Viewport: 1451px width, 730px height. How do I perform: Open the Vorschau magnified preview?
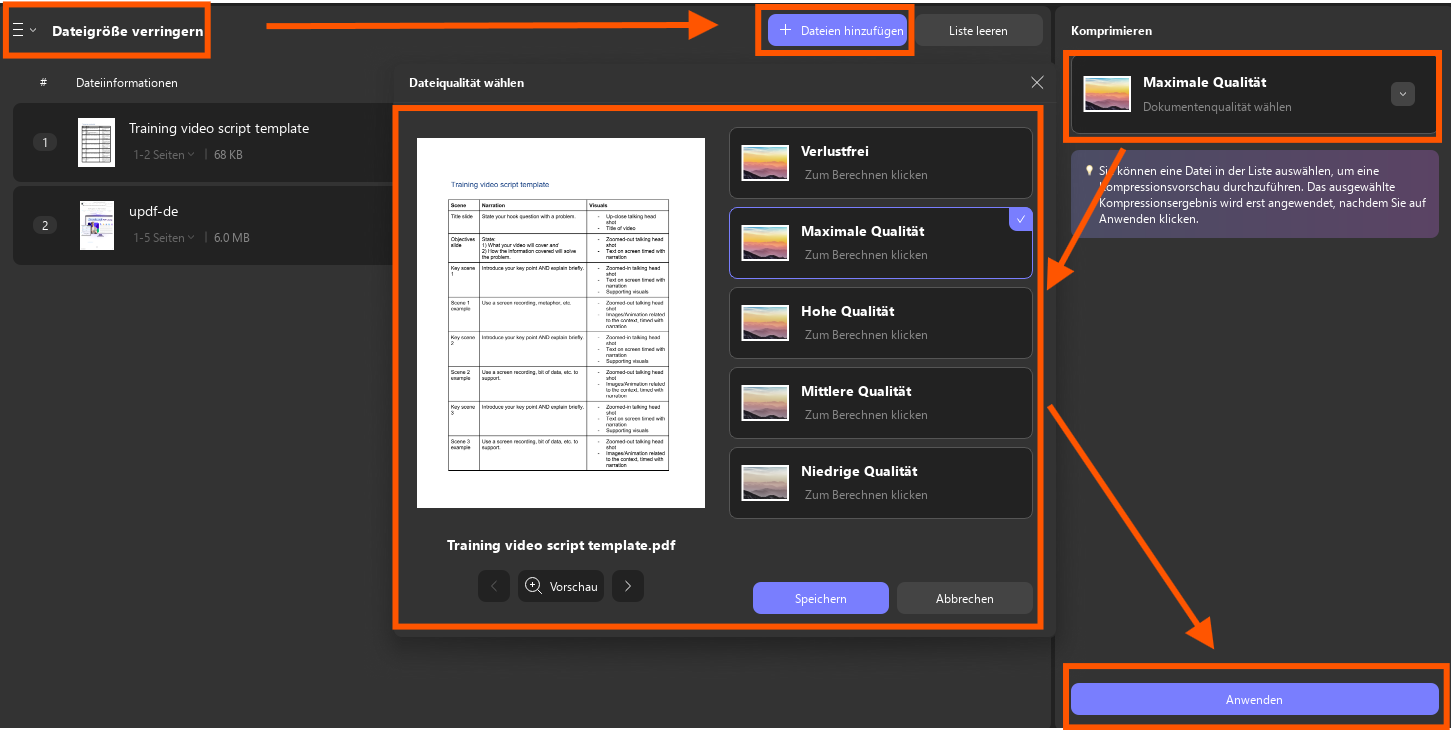coord(561,586)
